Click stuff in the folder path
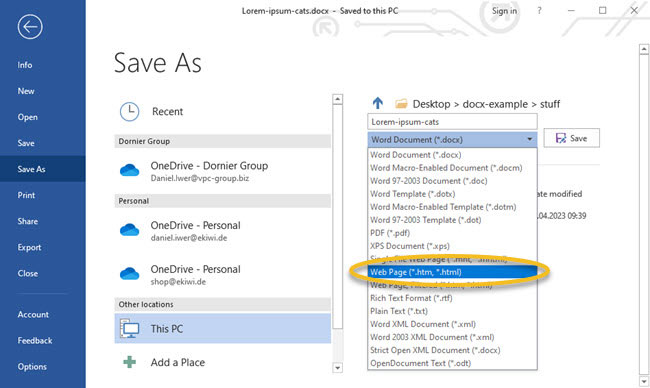This screenshot has height=388, width=650. [x=550, y=104]
